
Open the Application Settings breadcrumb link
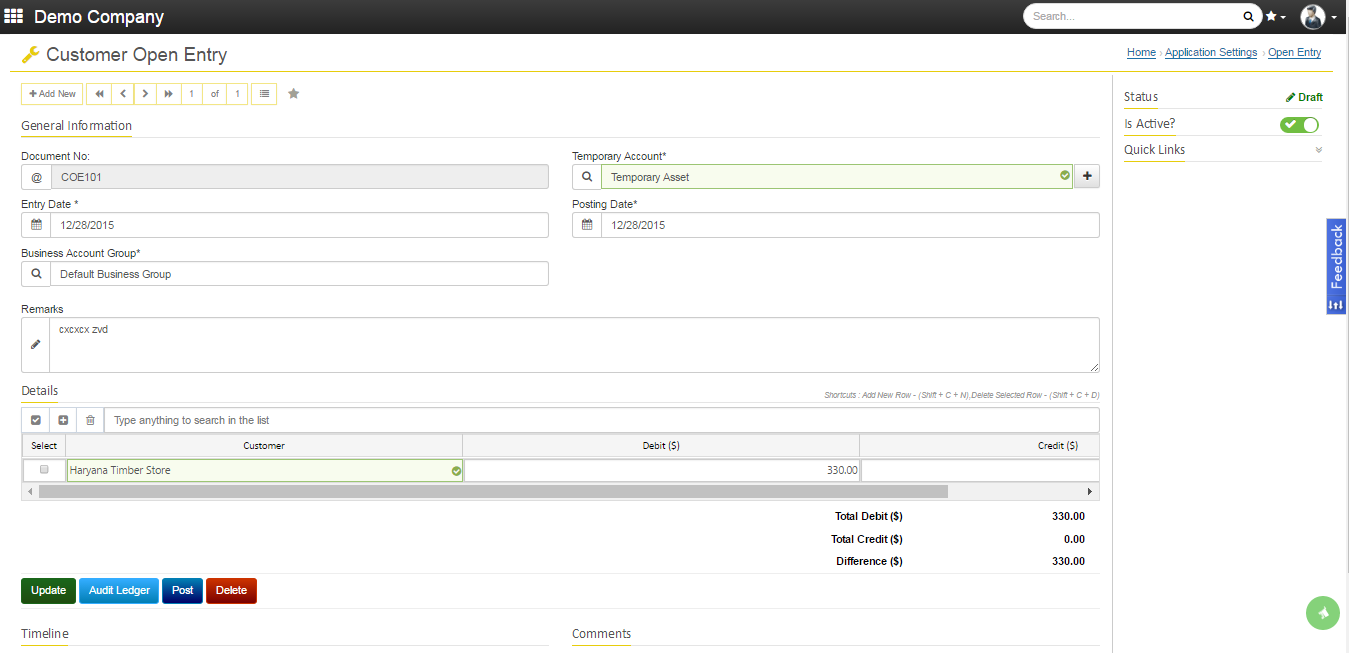(x=1211, y=53)
